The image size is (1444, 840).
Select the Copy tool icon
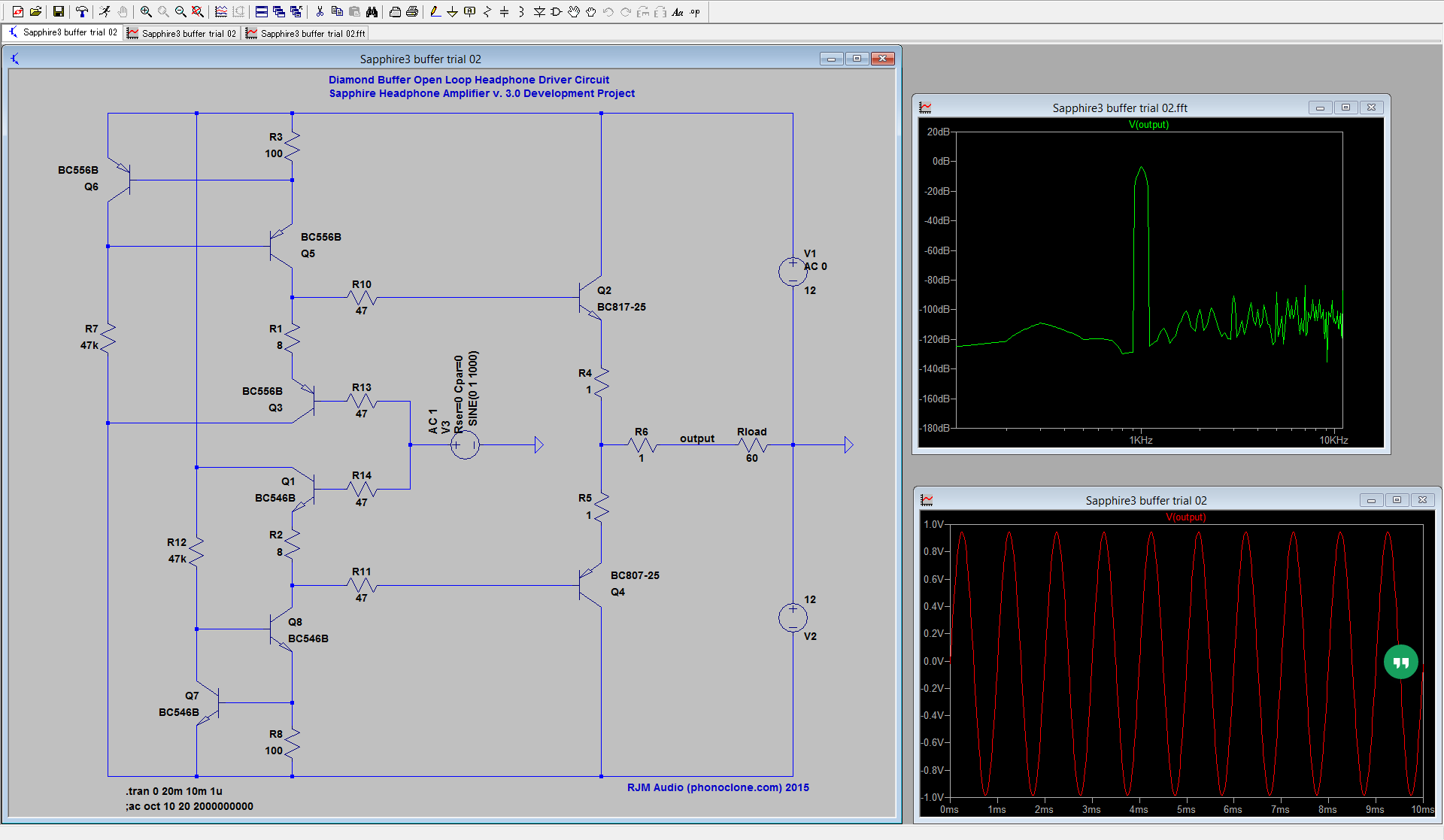pyautogui.click(x=337, y=11)
